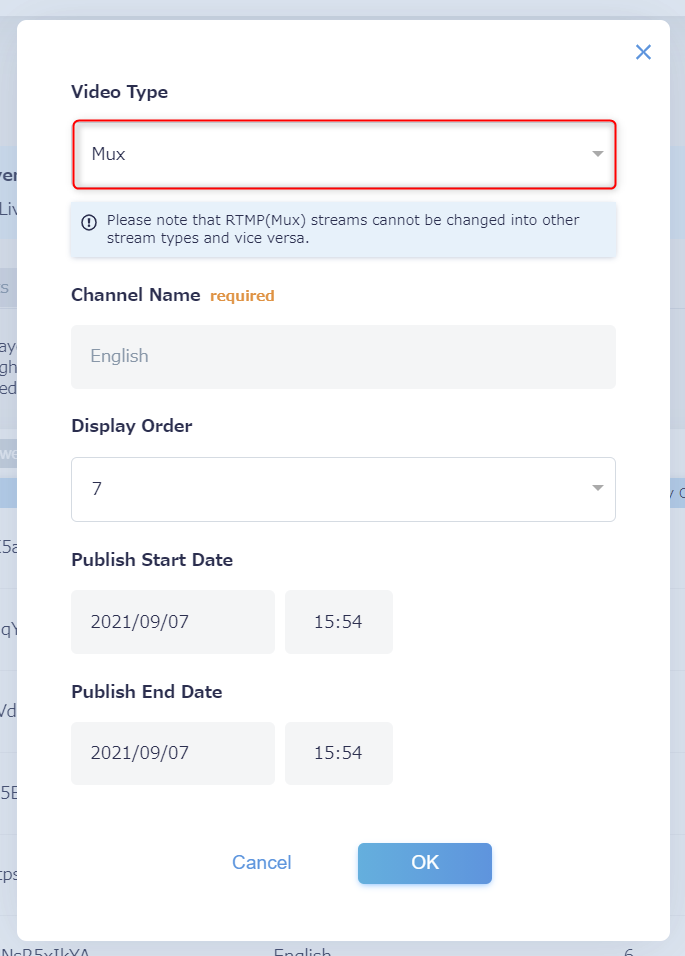Select the Publish End Date time field
Screen dimensions: 685x956
(339, 753)
